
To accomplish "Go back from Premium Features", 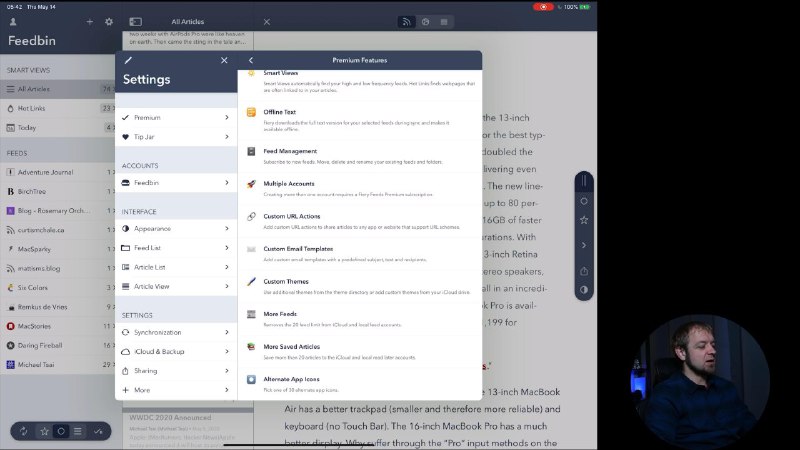I will pyautogui.click(x=251, y=60).
